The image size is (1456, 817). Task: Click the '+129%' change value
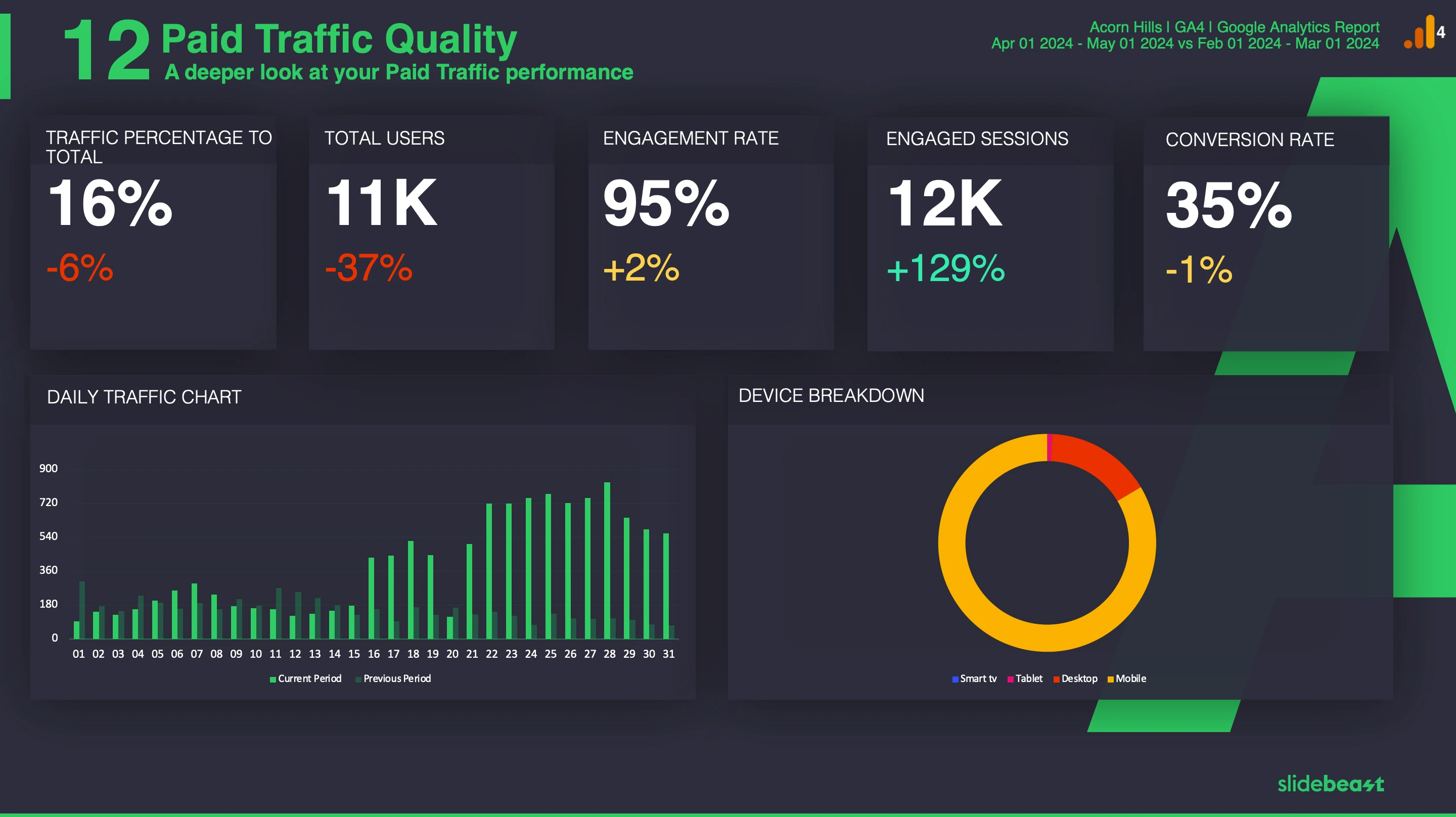pyautogui.click(x=945, y=268)
